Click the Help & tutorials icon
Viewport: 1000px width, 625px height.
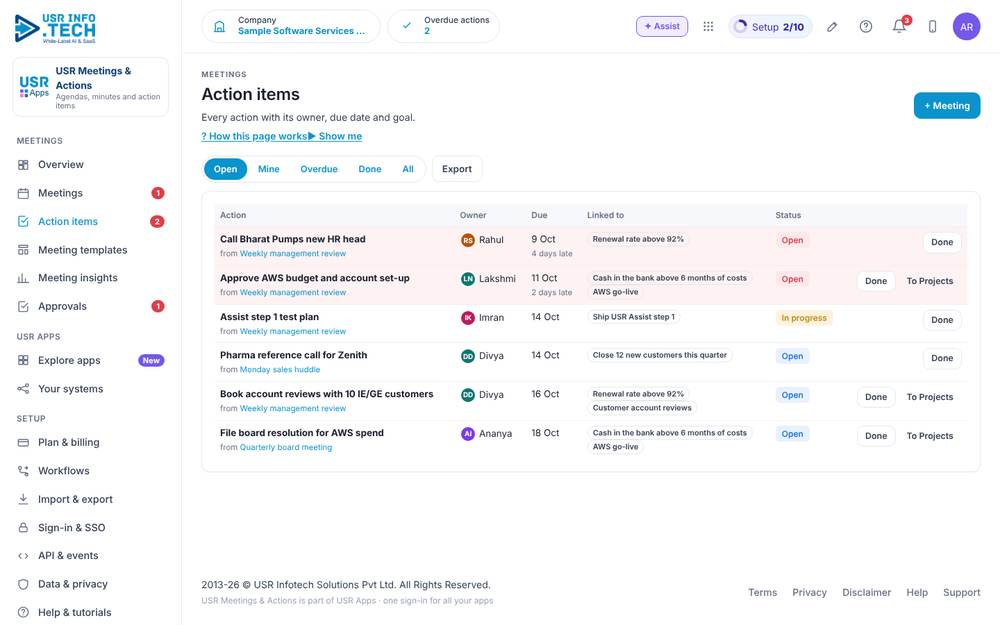pyautogui.click(x=23, y=612)
